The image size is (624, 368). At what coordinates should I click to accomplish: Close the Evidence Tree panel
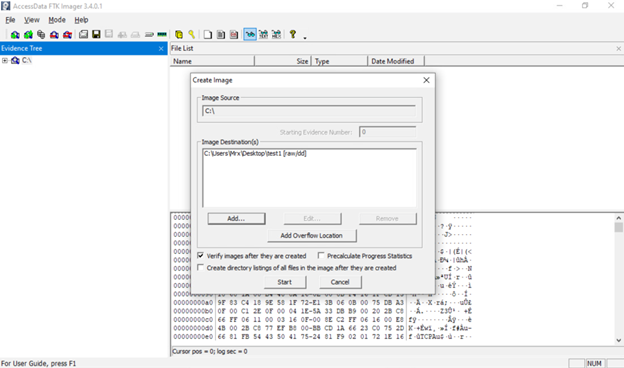(x=161, y=49)
